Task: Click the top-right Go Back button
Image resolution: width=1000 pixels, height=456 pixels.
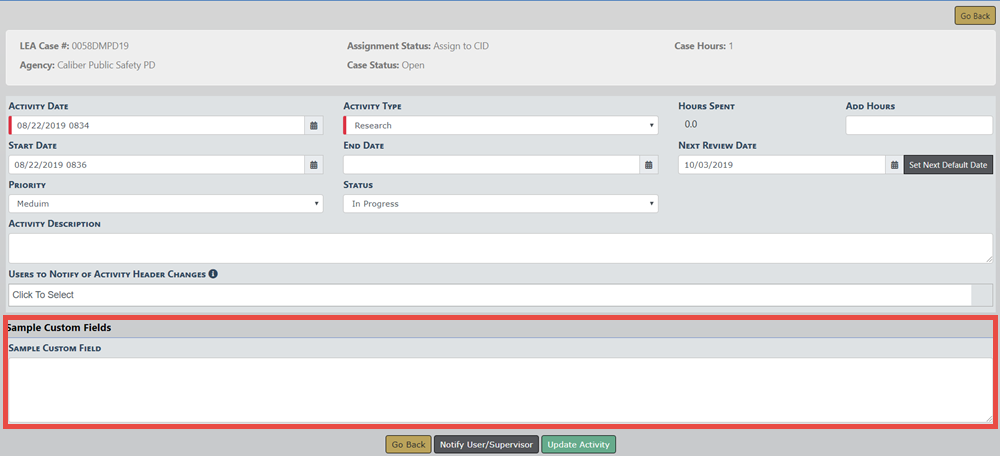Action: click(x=973, y=16)
